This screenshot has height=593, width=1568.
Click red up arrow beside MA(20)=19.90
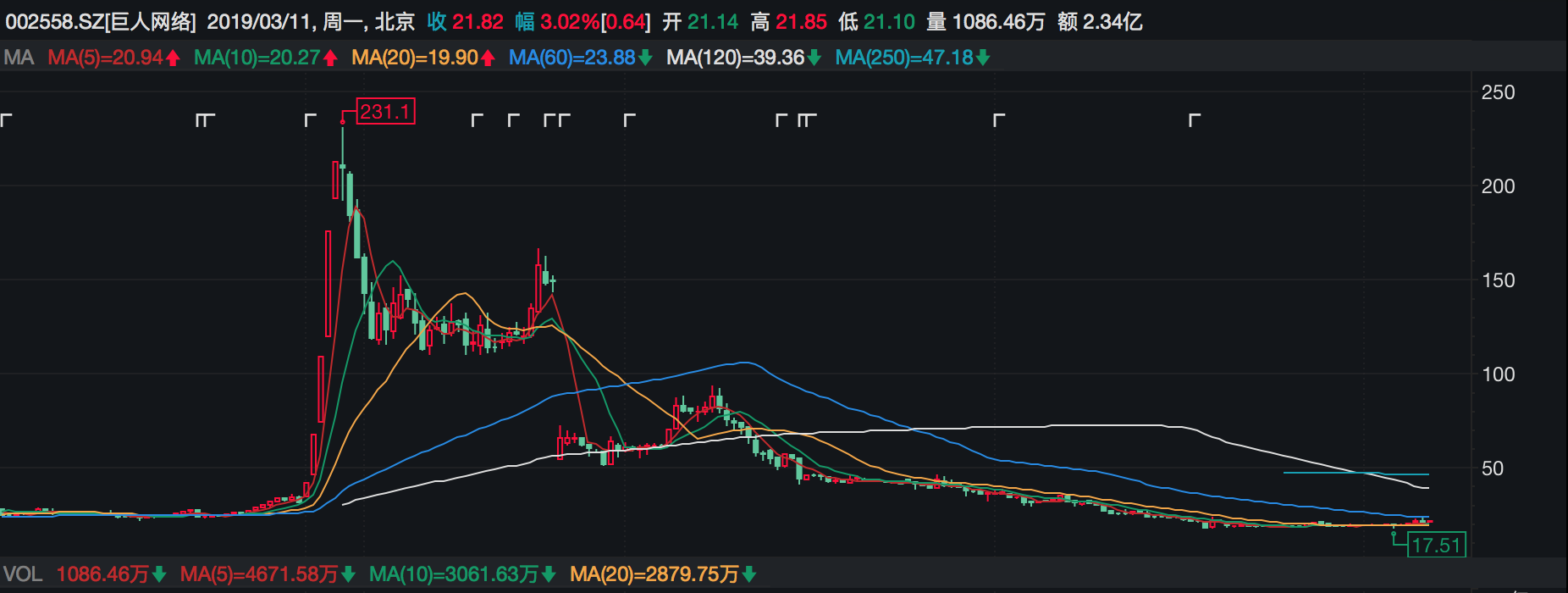pos(488,58)
